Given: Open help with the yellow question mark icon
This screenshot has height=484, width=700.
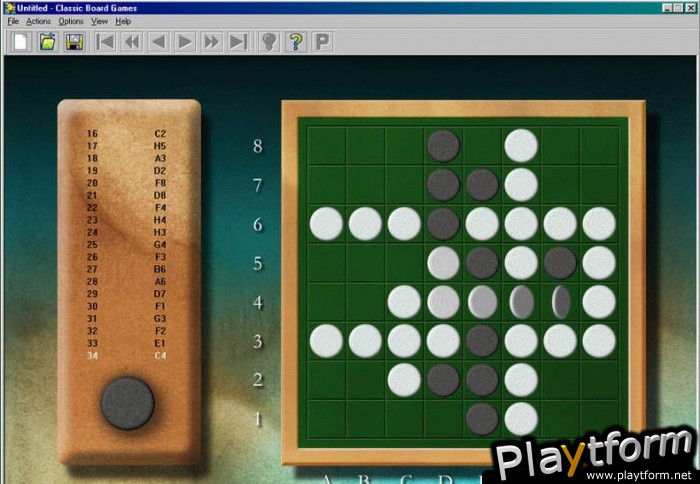Looking at the screenshot, I should point(296,42).
